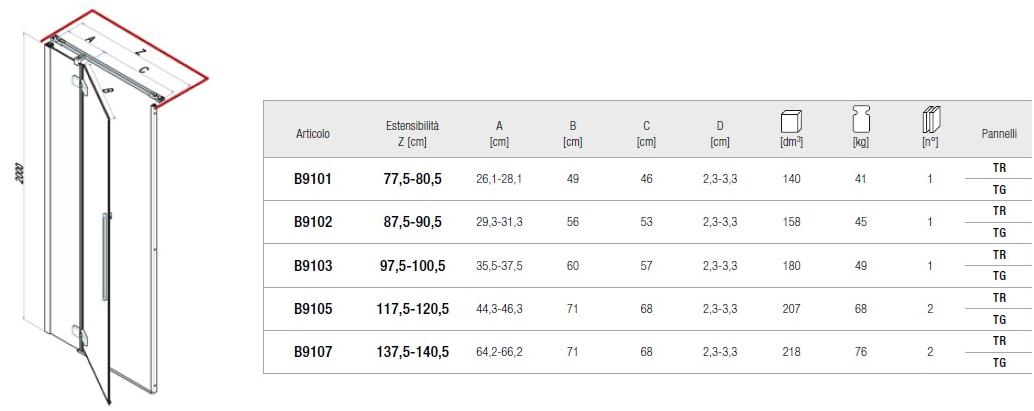Select article B9105
Viewport: 1034px width, 411px height.
tap(312, 309)
